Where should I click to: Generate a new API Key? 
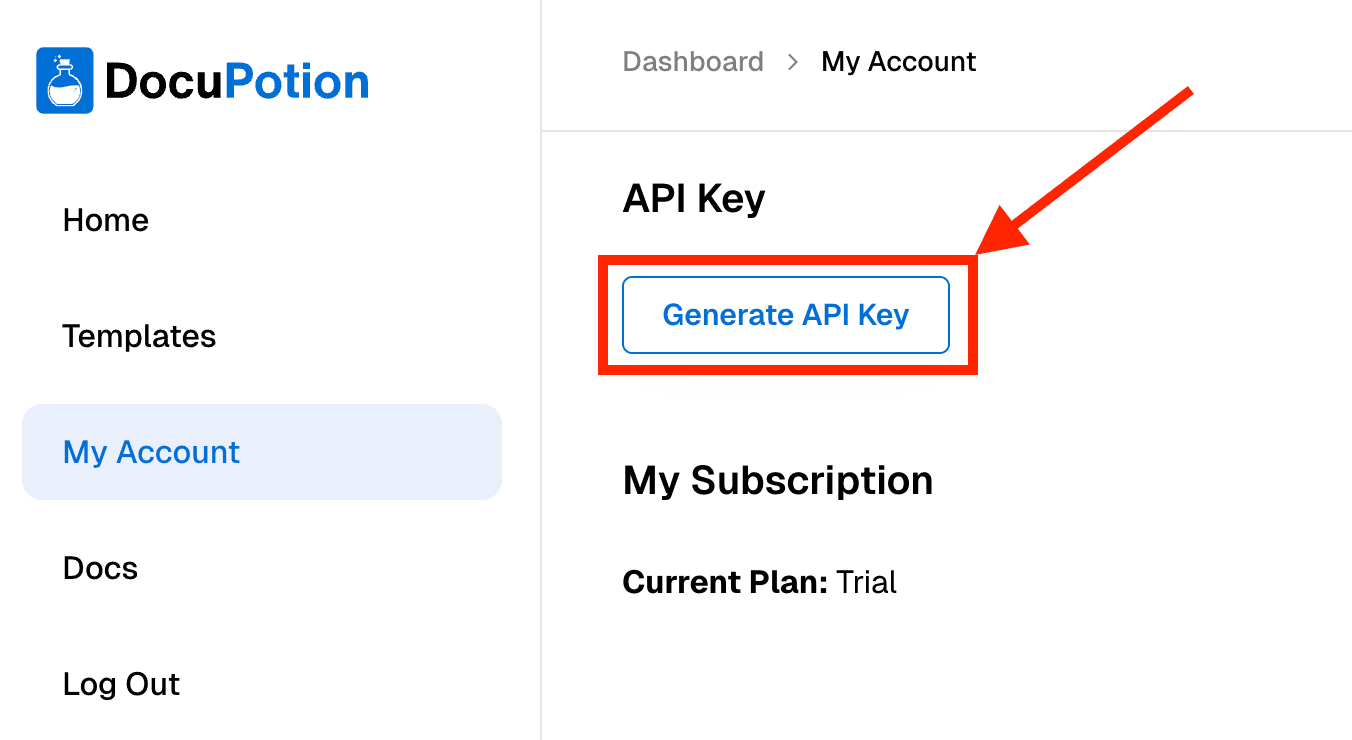785,315
